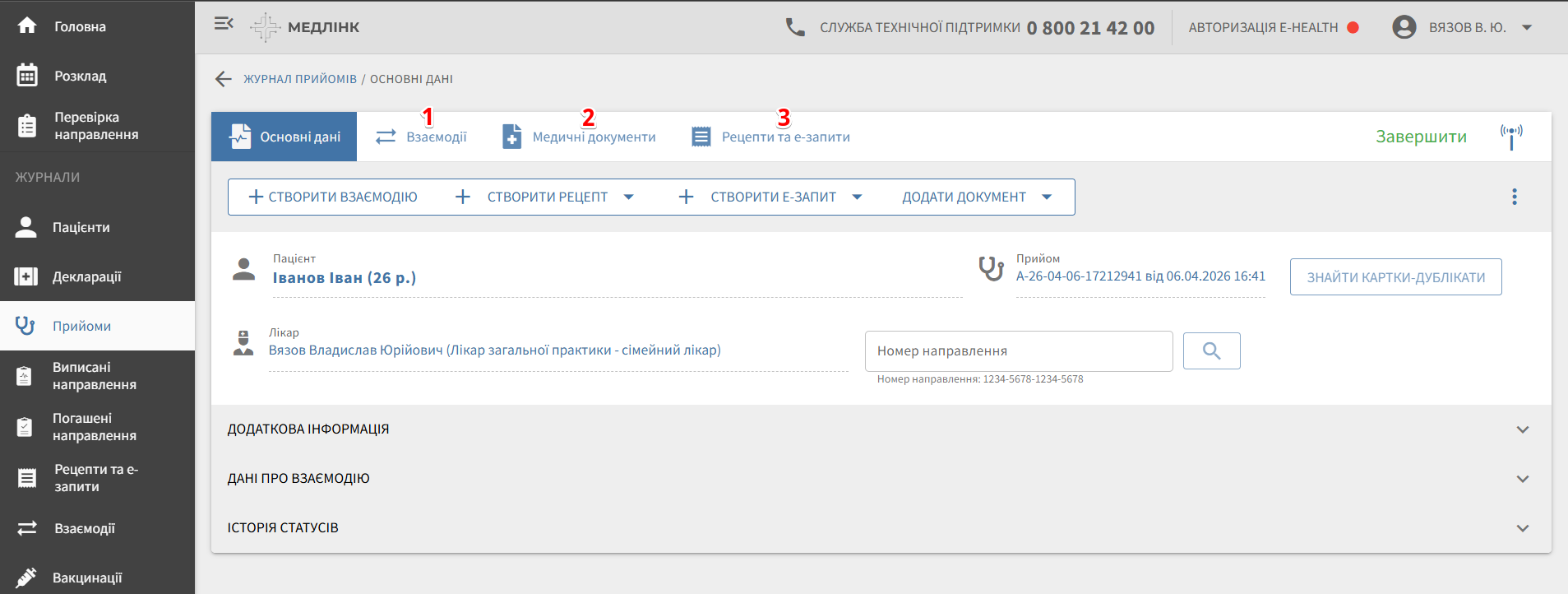Click Знайти картки-дублікати button
Viewport: 1568px width, 594px height.
click(1395, 277)
